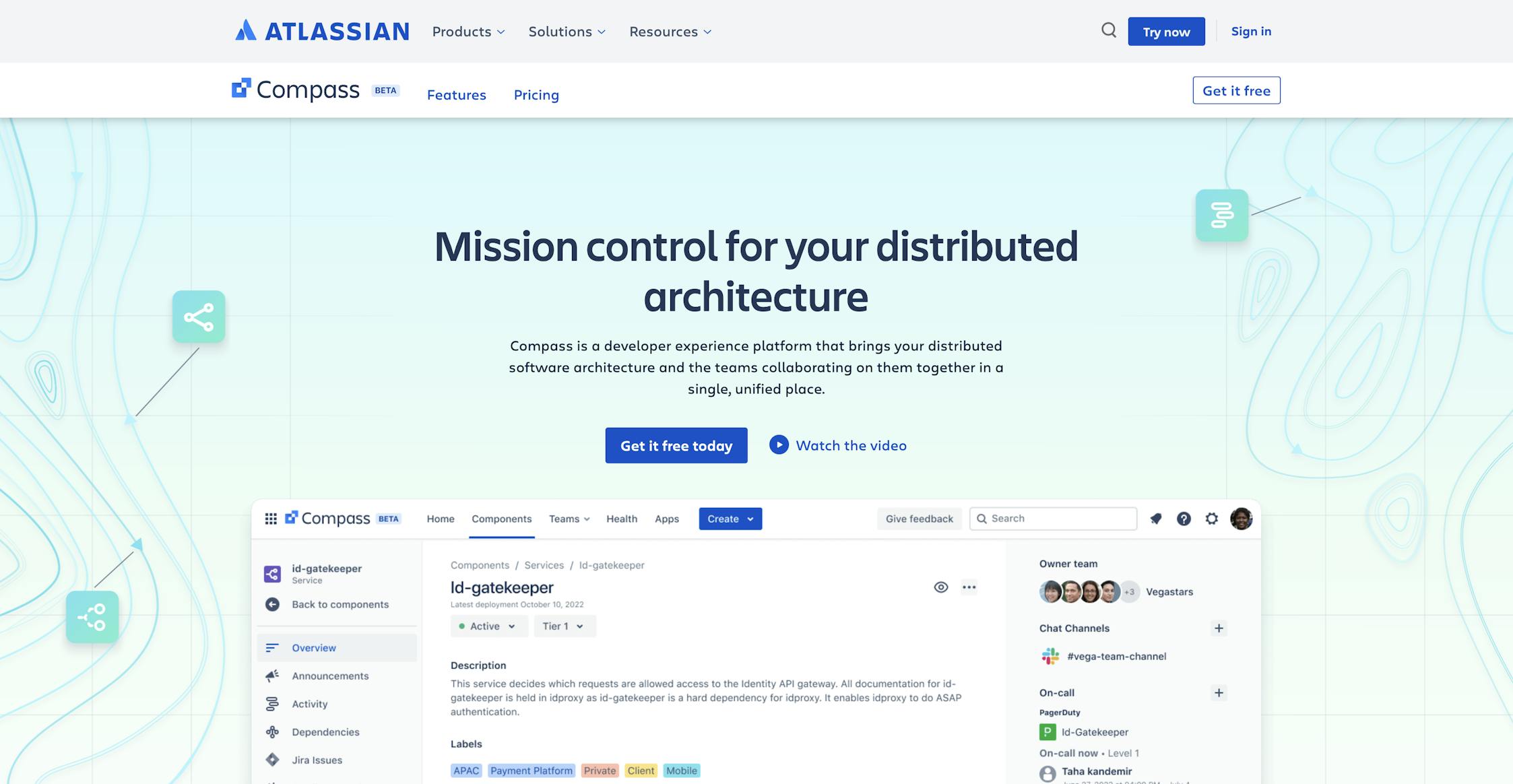Click the three-dots more actions icon
The image size is (1513, 784).
tap(969, 587)
